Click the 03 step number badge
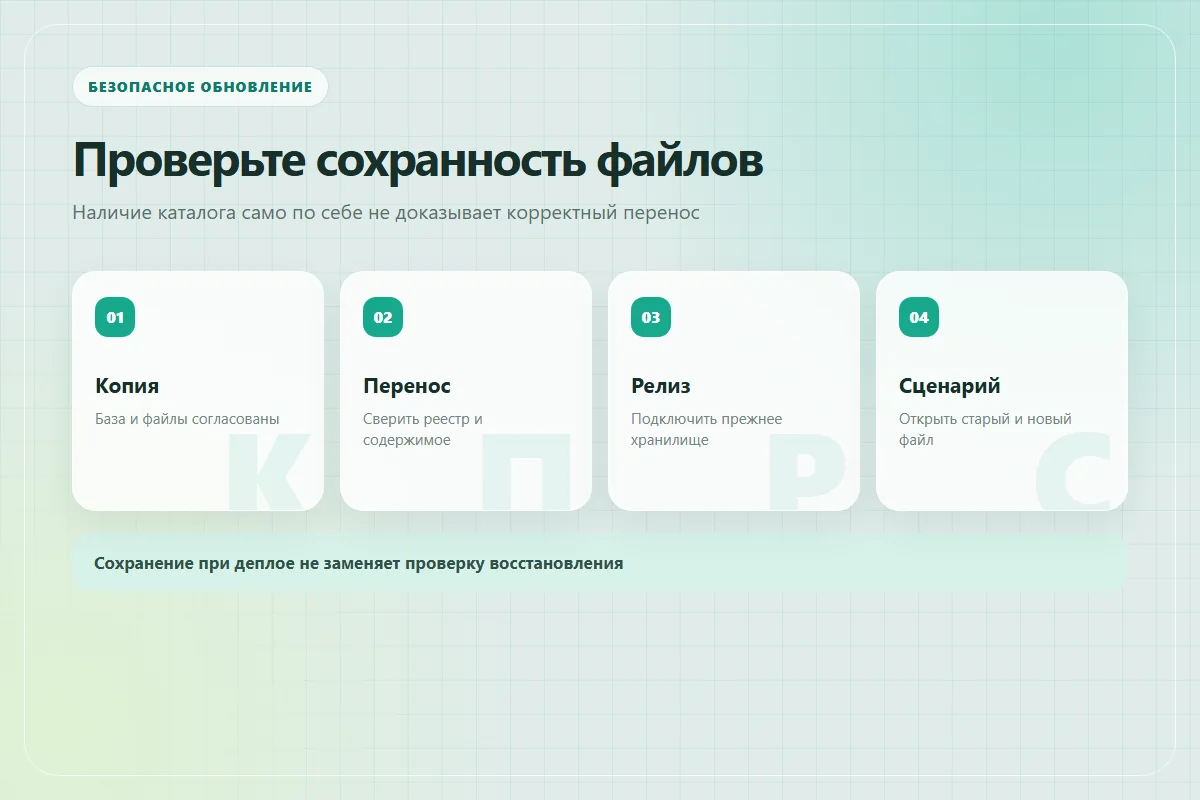 tap(651, 317)
